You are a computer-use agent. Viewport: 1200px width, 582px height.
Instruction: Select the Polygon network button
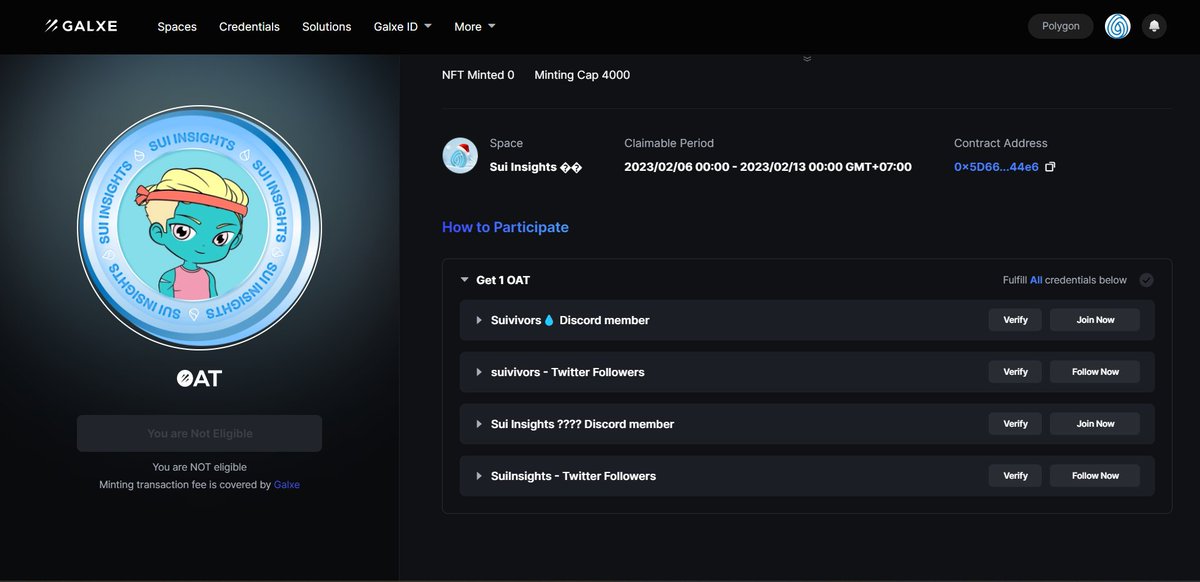(x=1061, y=26)
